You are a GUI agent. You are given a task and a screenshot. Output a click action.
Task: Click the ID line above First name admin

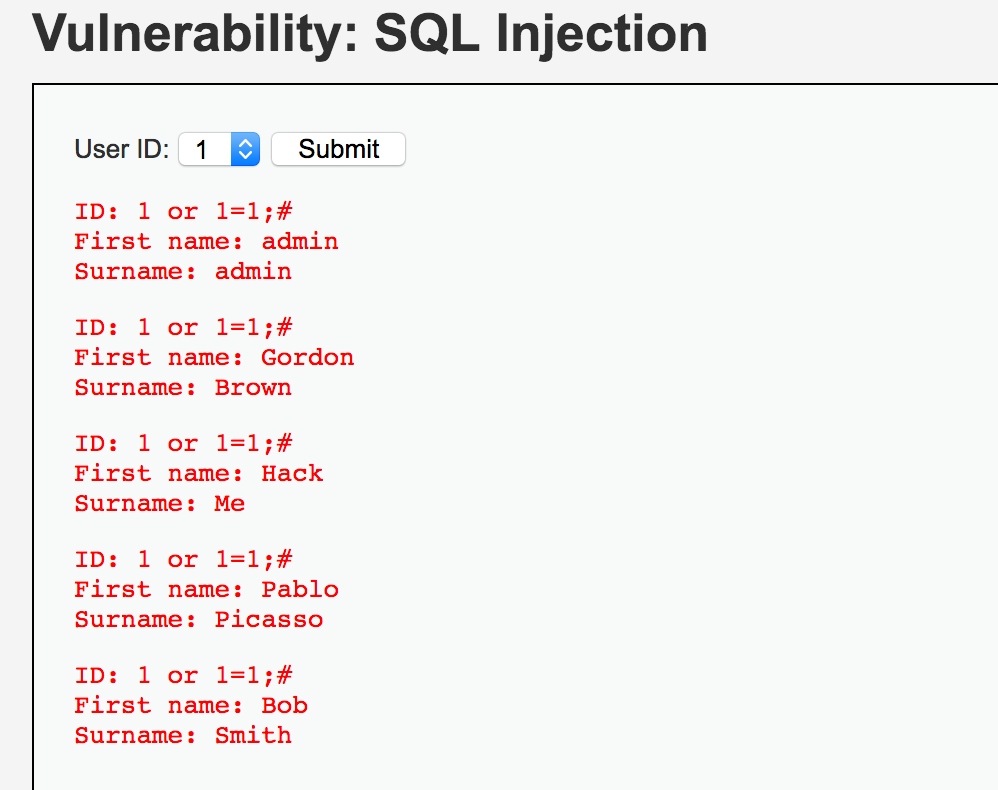pyautogui.click(x=183, y=212)
